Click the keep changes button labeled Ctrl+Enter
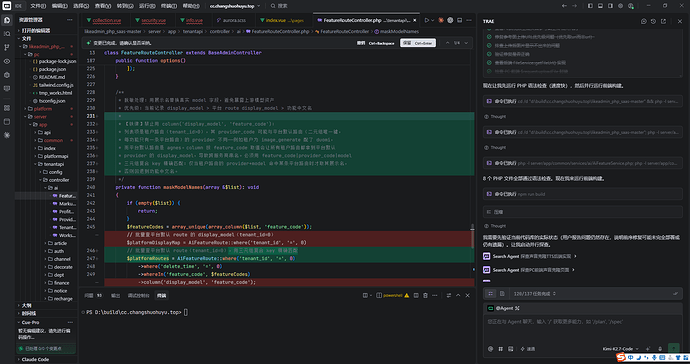The width and height of the screenshot is (690, 364). point(418,43)
